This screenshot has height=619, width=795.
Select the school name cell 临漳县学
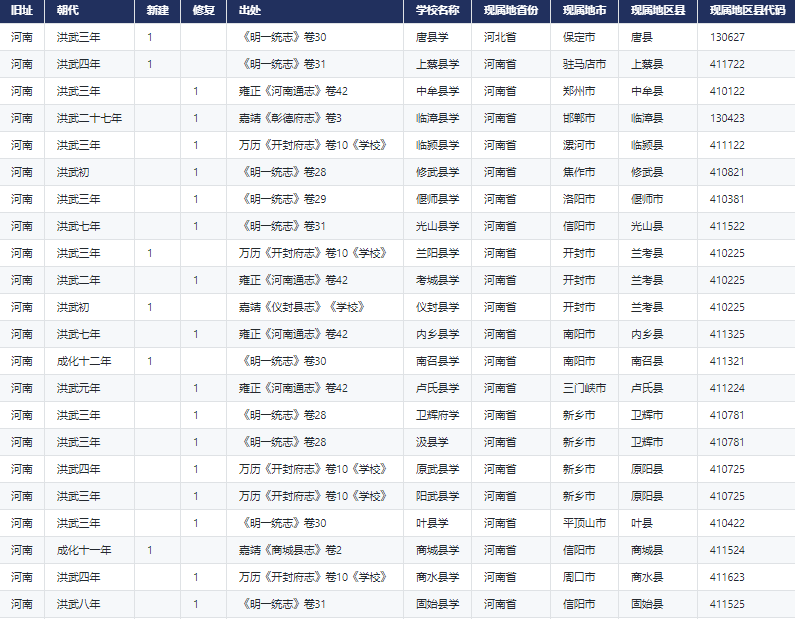point(438,118)
